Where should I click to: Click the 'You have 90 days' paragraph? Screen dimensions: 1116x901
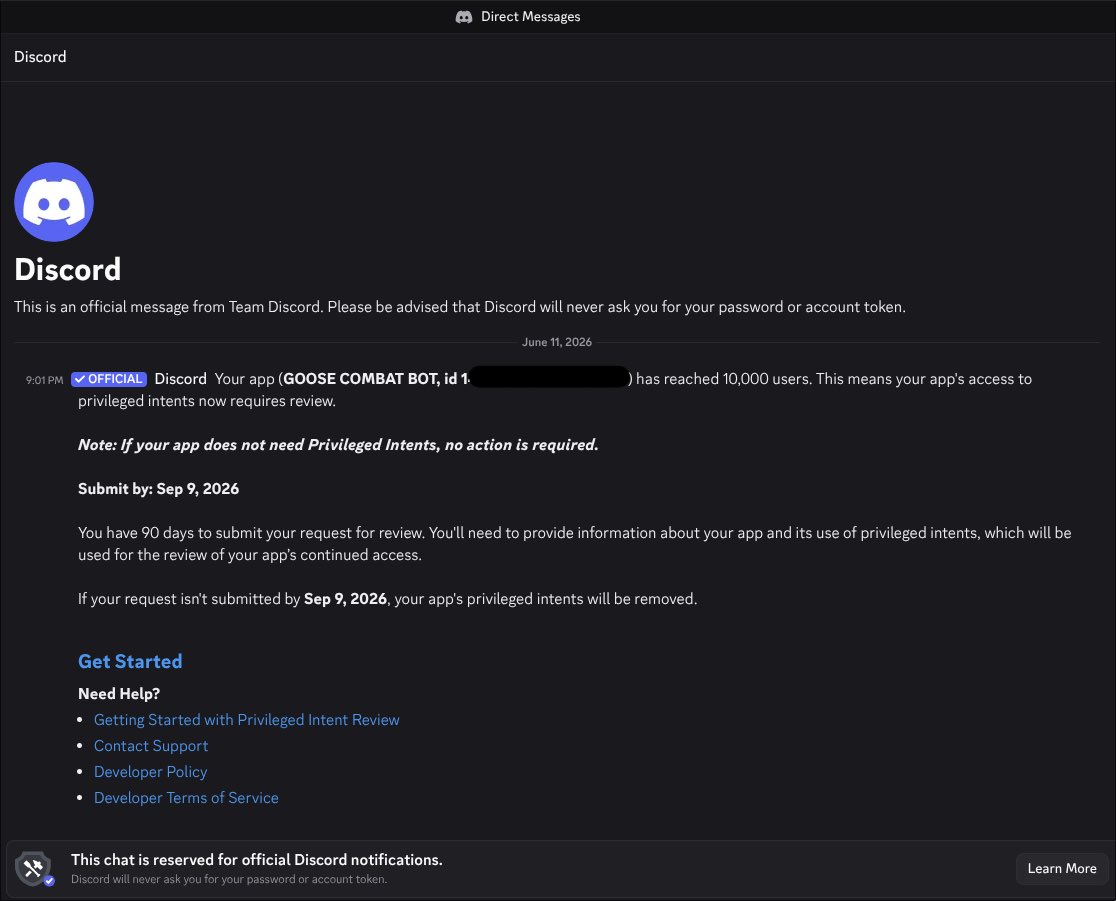[x=574, y=544]
